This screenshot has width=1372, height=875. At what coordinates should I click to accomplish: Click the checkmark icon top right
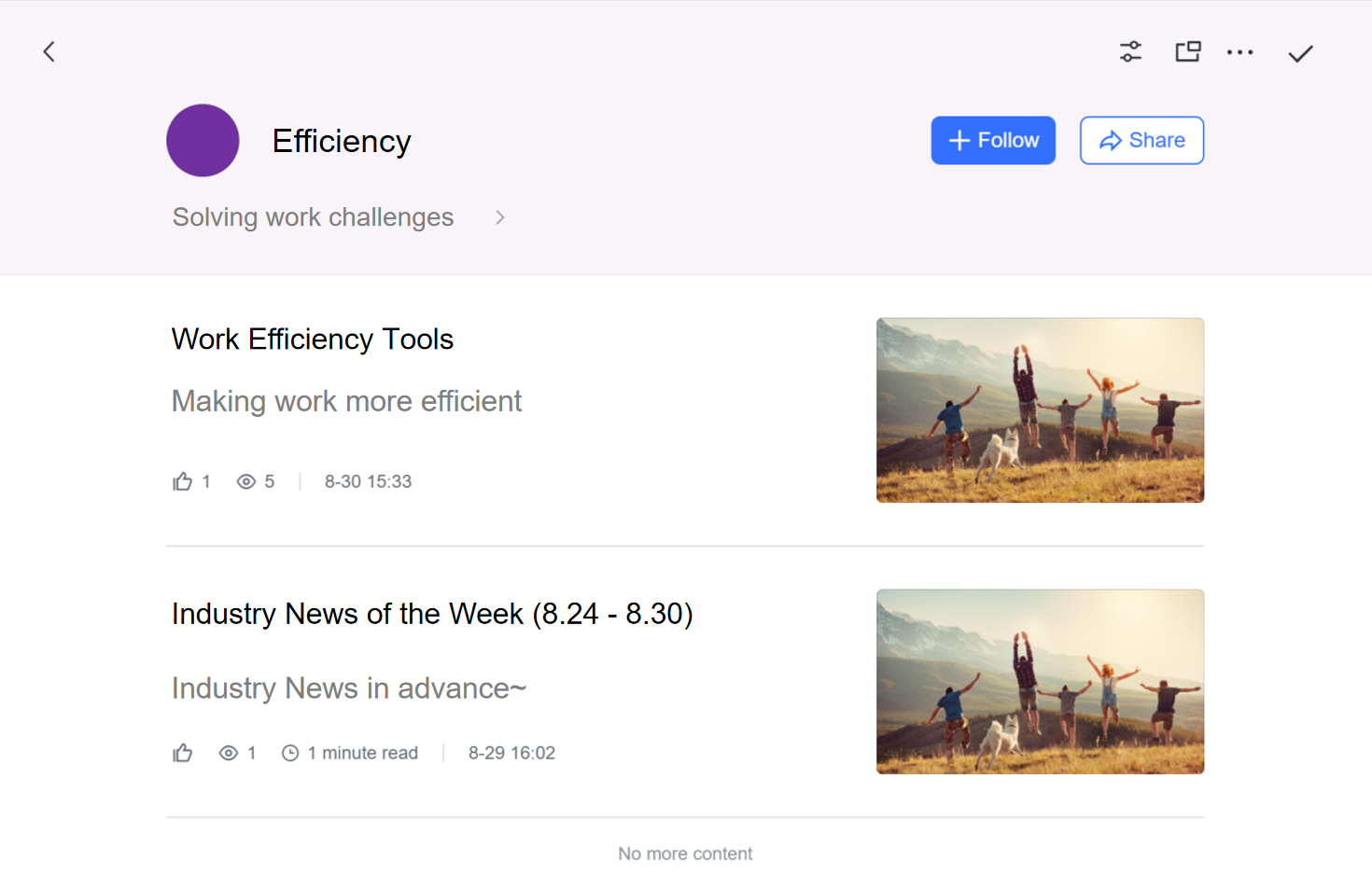coord(1299,53)
